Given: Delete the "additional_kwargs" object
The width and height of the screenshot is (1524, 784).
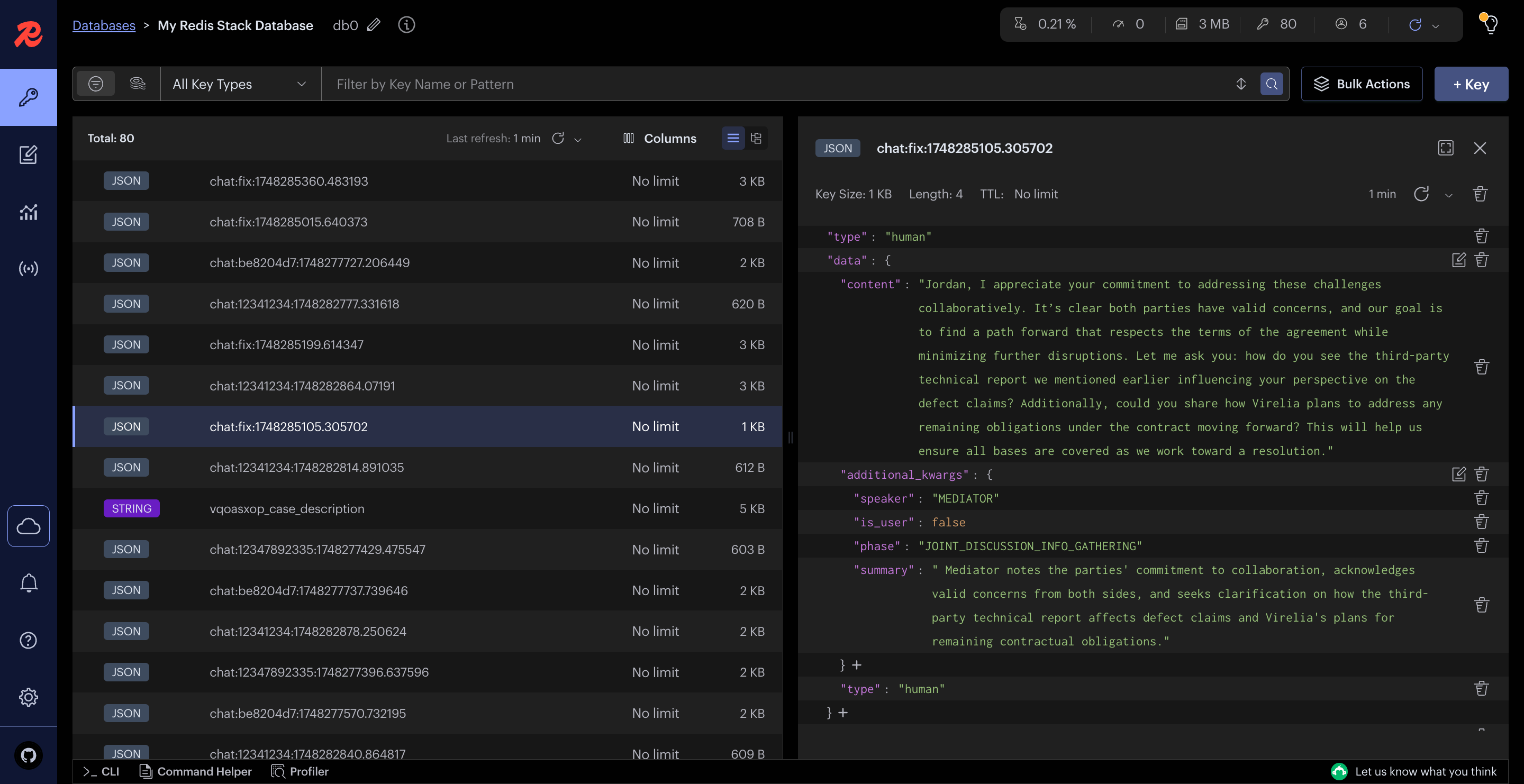Looking at the screenshot, I should (x=1482, y=474).
